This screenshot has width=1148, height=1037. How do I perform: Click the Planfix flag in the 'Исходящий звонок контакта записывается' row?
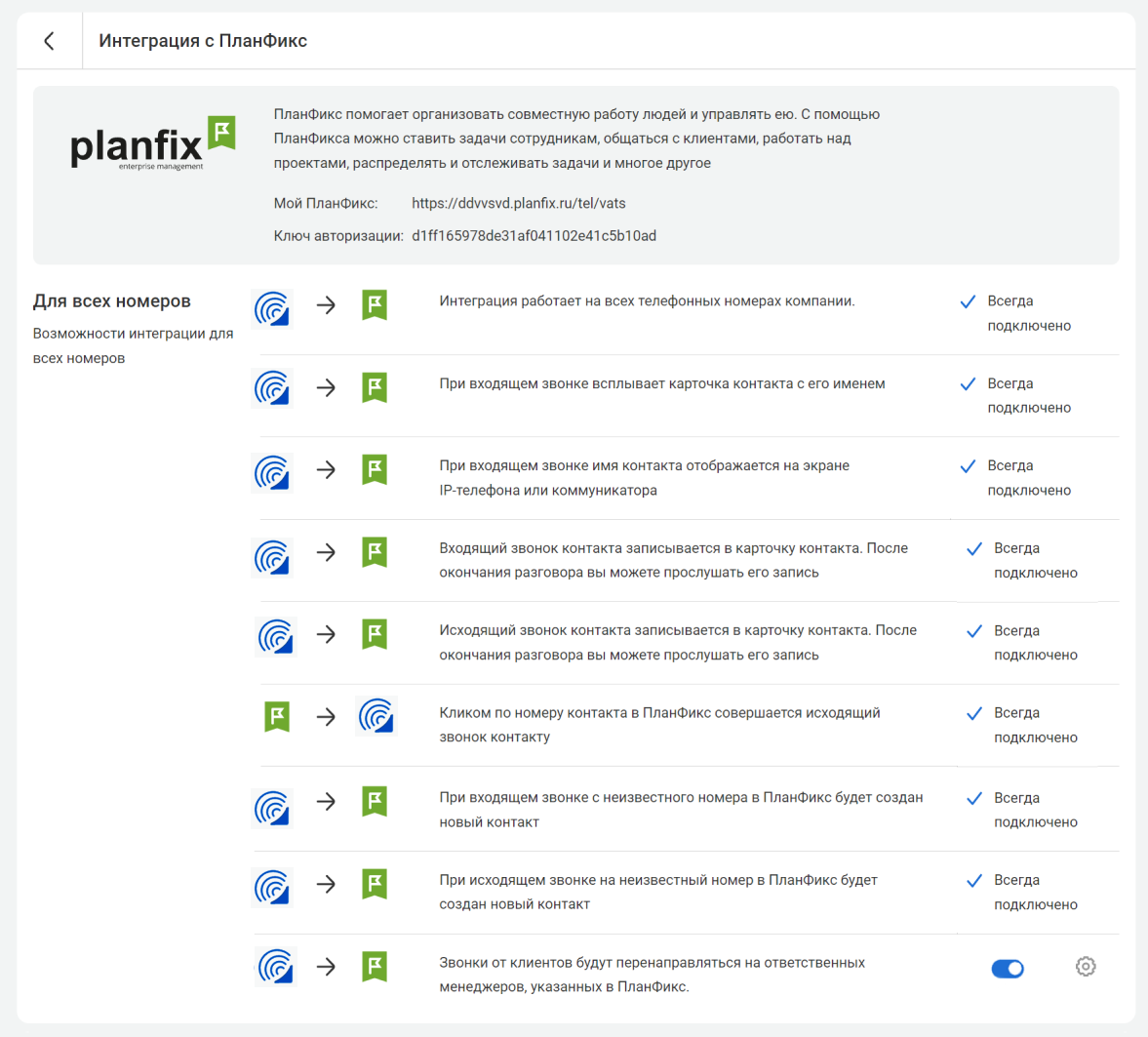[x=375, y=634]
